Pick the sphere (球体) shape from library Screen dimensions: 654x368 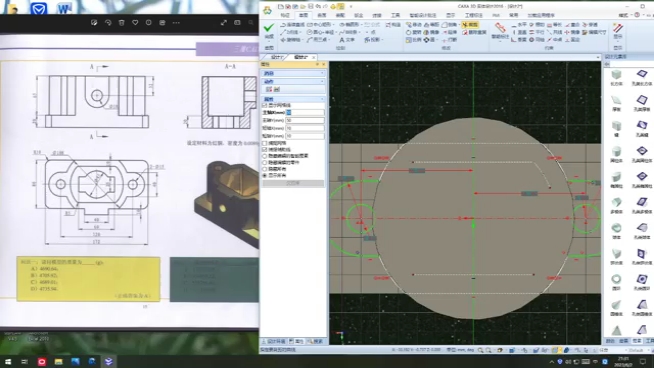point(616,231)
